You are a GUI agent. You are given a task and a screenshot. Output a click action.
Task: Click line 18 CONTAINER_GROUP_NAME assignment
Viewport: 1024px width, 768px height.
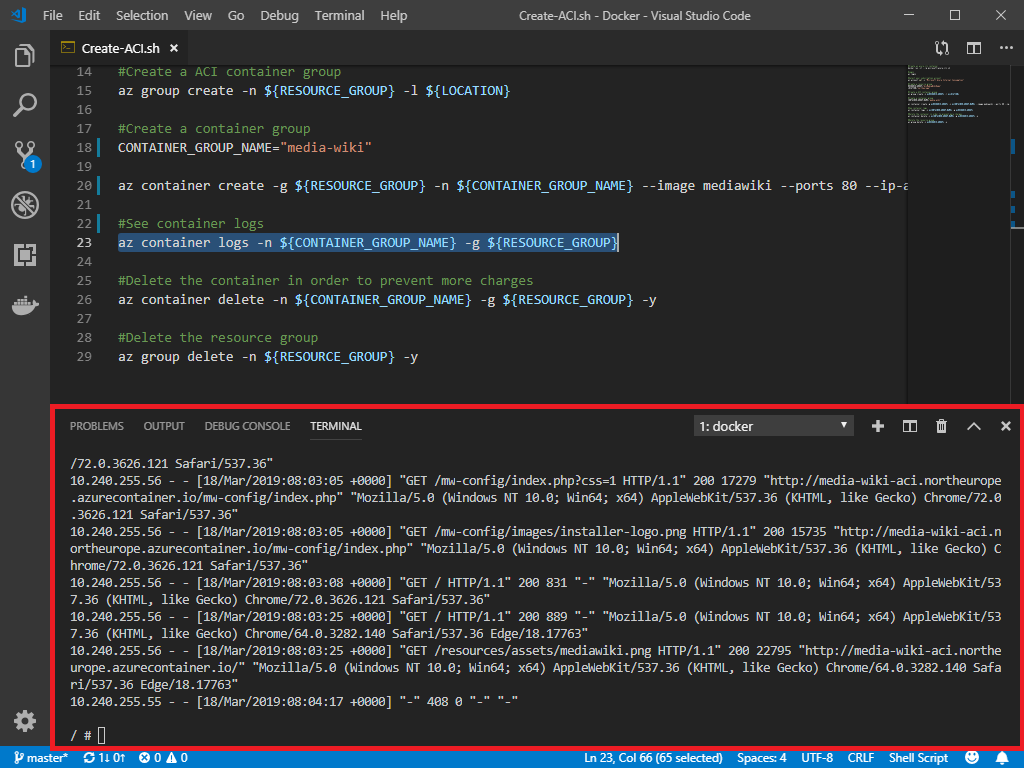click(x=244, y=148)
